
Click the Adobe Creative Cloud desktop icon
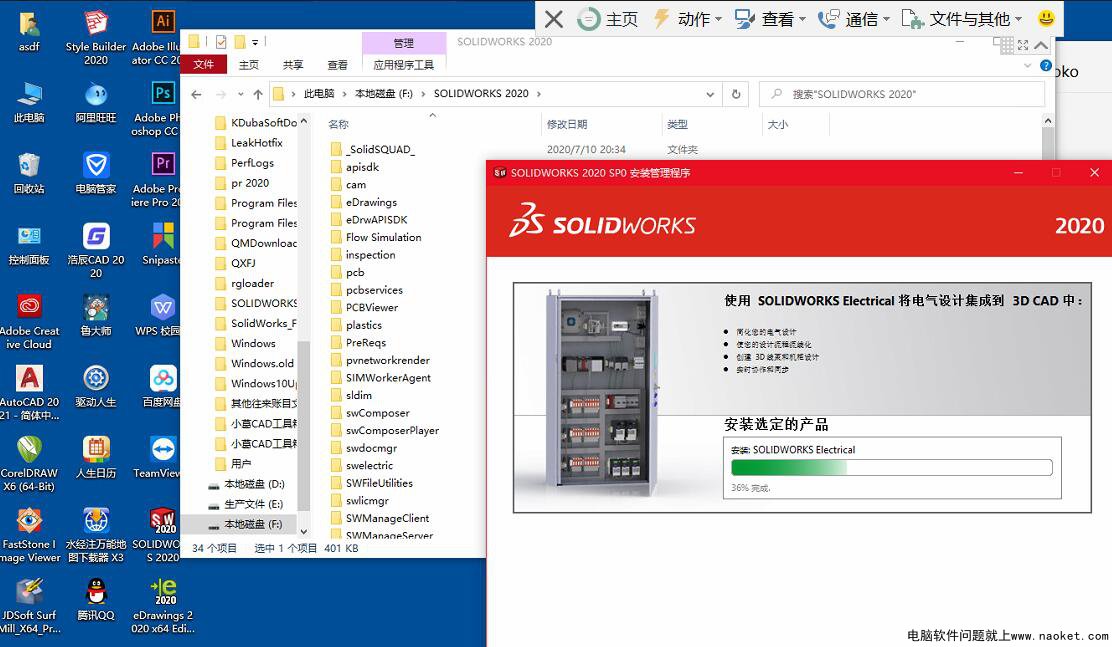pos(29,322)
